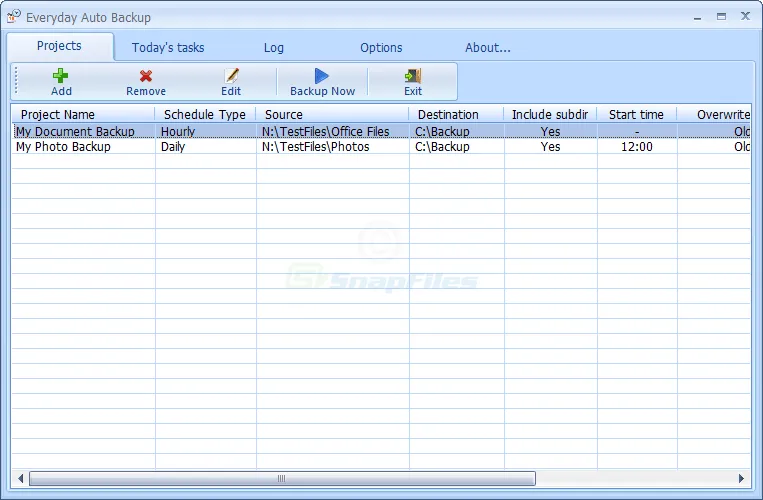Viewport: 763px width, 500px height.
Task: Sort by Source column header
Action: (332, 114)
